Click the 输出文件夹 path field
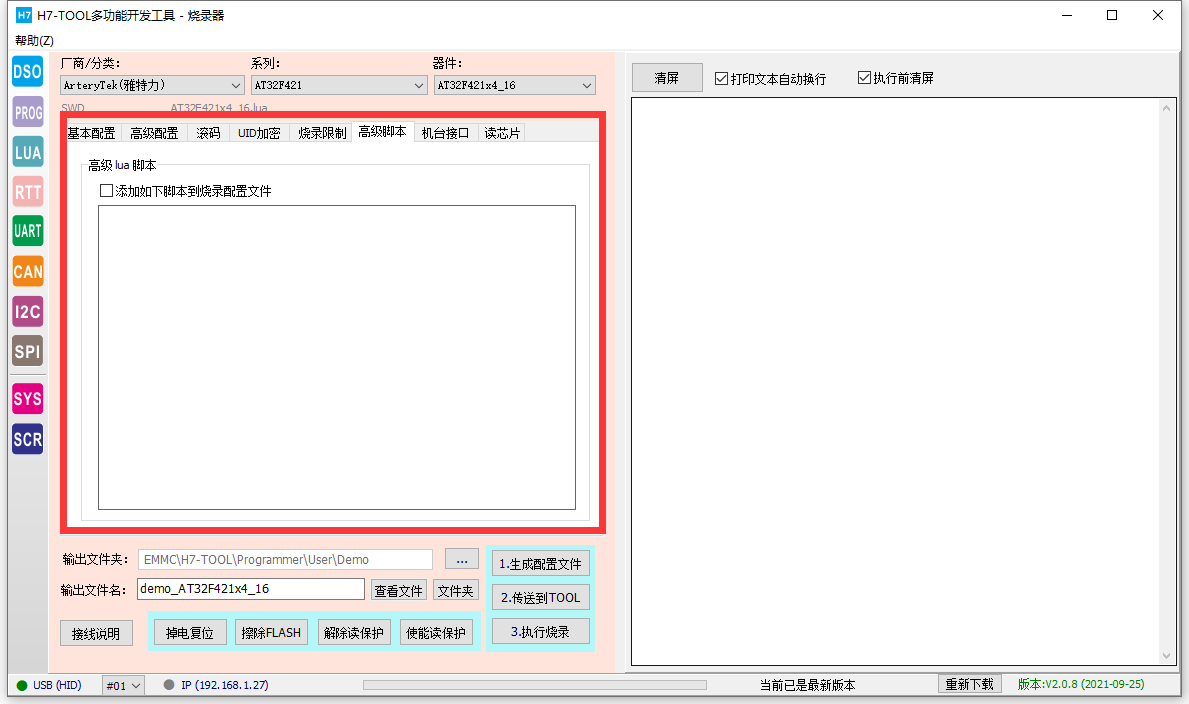This screenshot has width=1189, height=704. point(285,559)
